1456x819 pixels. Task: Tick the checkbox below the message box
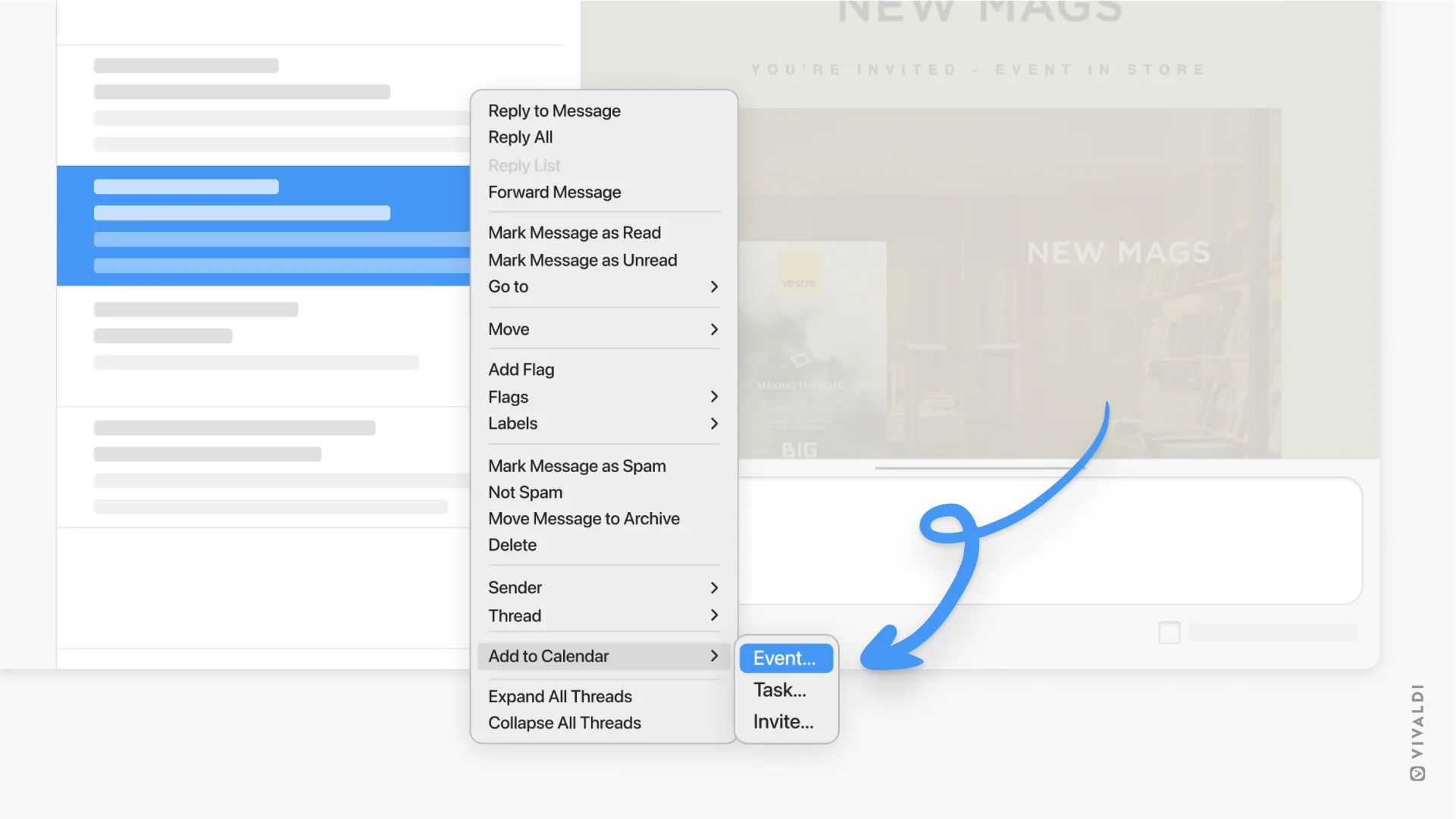[1169, 633]
